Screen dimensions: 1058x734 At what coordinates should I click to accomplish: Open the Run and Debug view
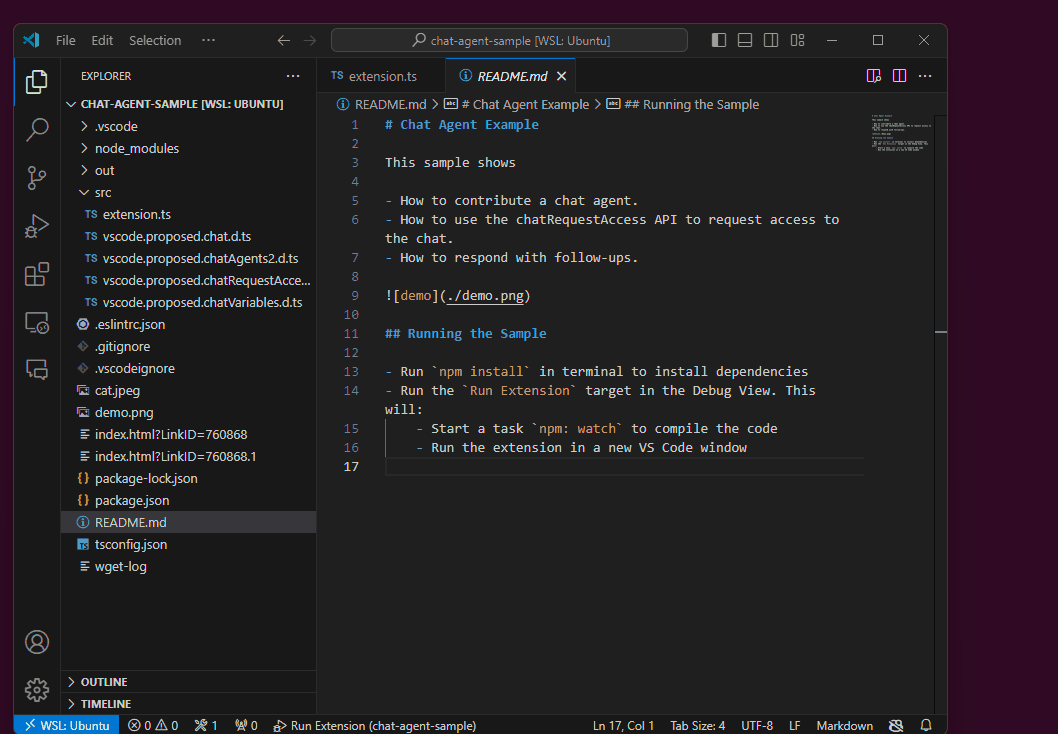pyautogui.click(x=37, y=227)
